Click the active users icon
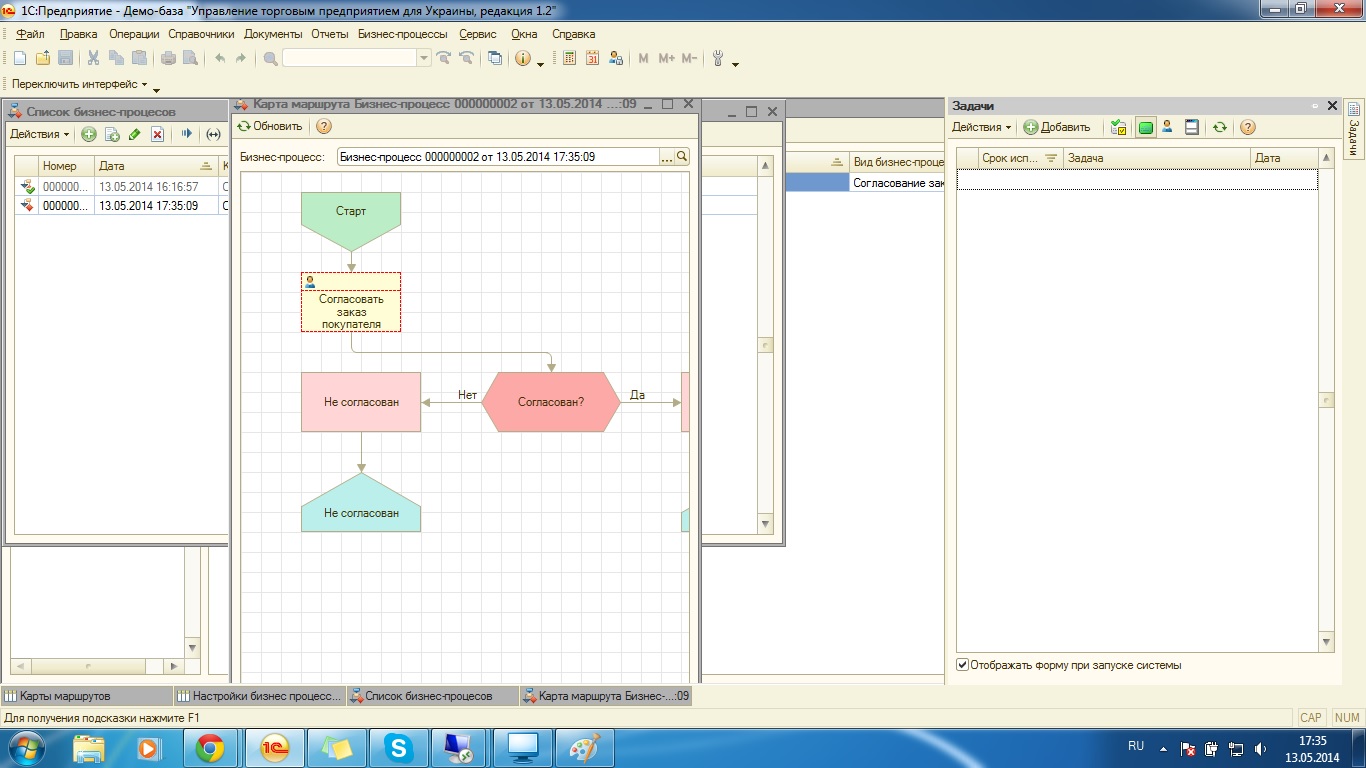The image size is (1366, 768). [x=616, y=59]
